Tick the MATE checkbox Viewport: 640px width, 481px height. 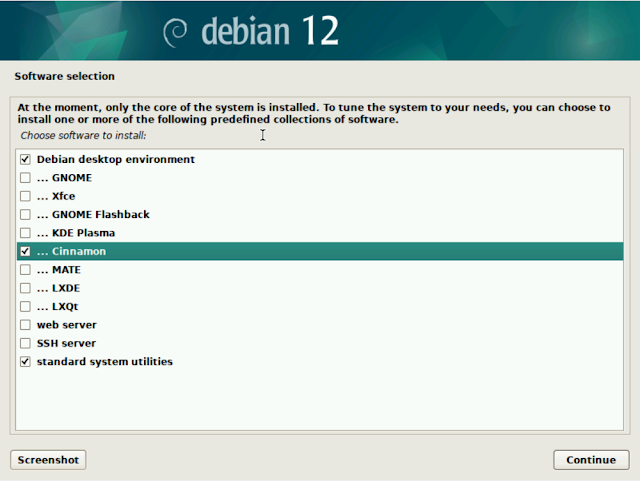click(25, 269)
